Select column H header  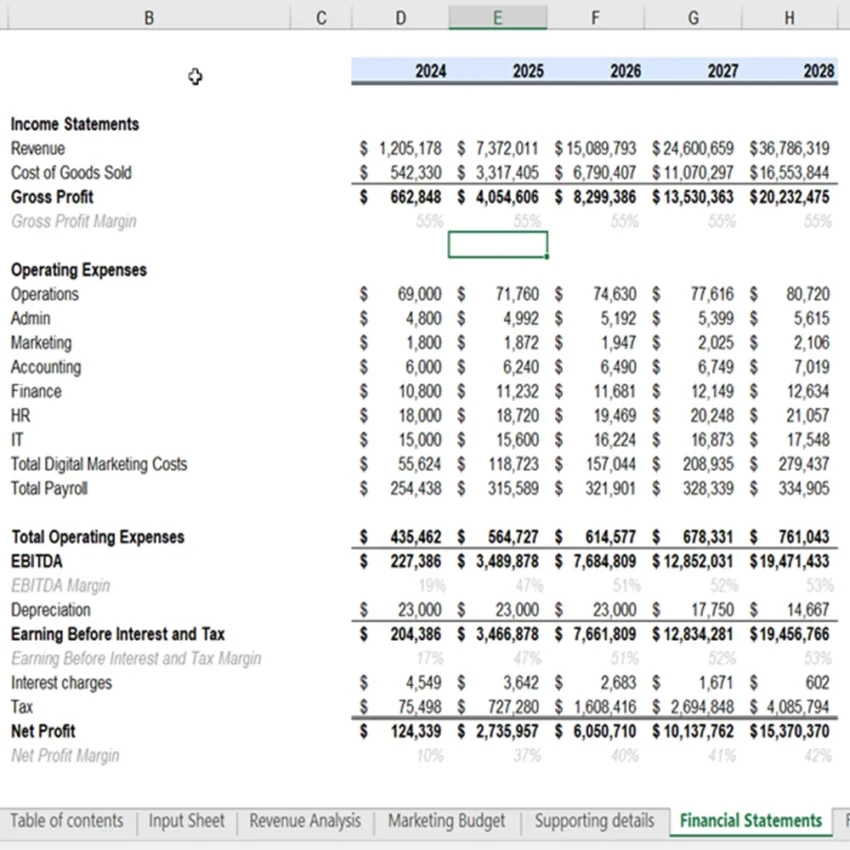point(789,18)
